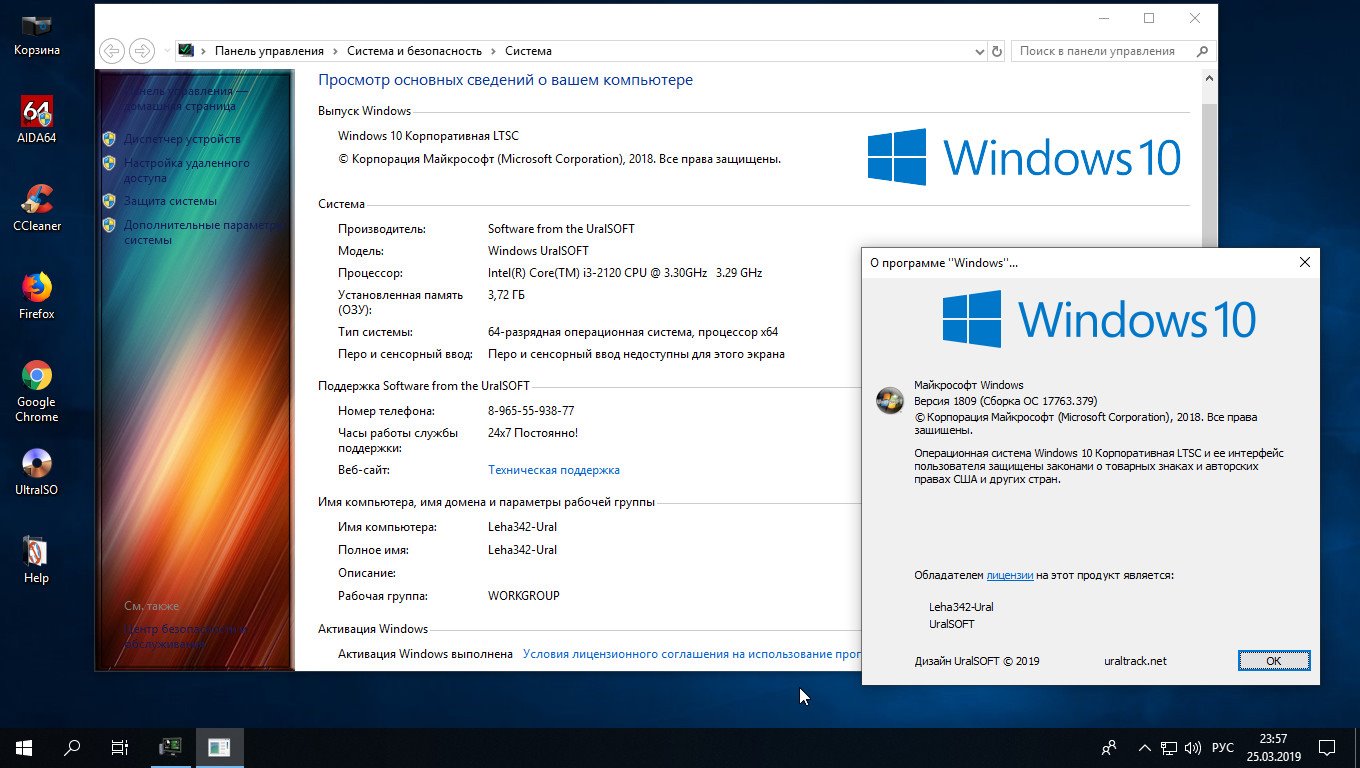Select Панель управления breadcrumb
This screenshot has width=1360, height=768.
269,51
